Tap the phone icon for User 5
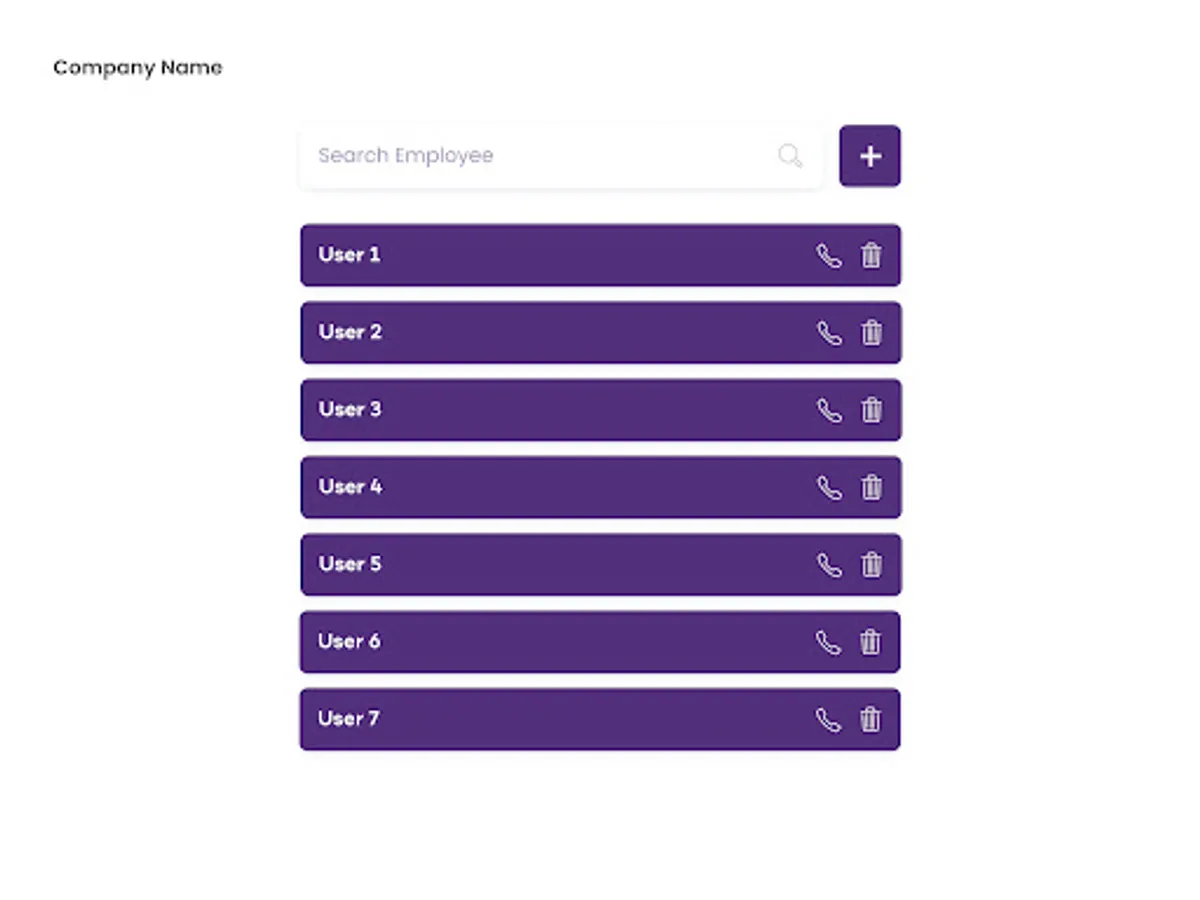 (x=829, y=565)
